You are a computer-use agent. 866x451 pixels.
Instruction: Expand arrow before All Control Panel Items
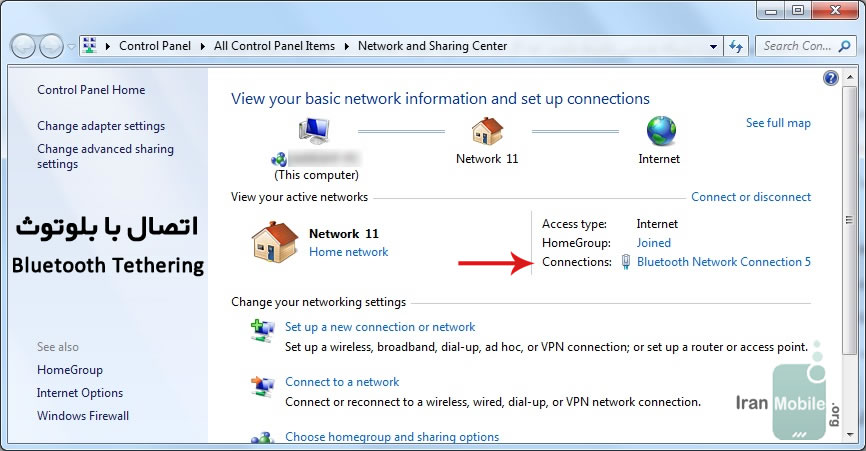203,46
